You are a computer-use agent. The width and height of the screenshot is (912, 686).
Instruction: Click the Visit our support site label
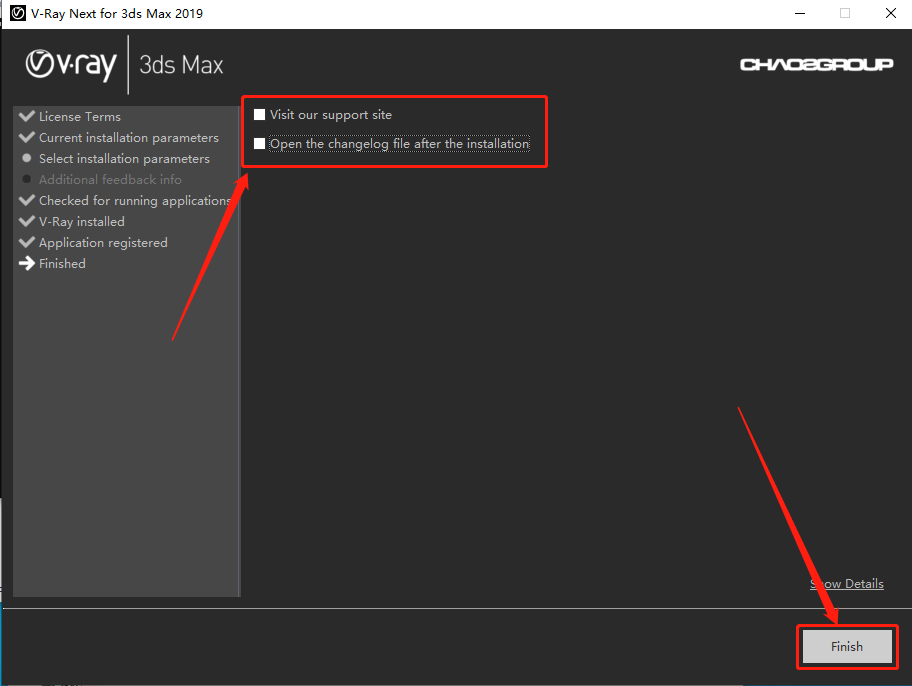tap(331, 115)
